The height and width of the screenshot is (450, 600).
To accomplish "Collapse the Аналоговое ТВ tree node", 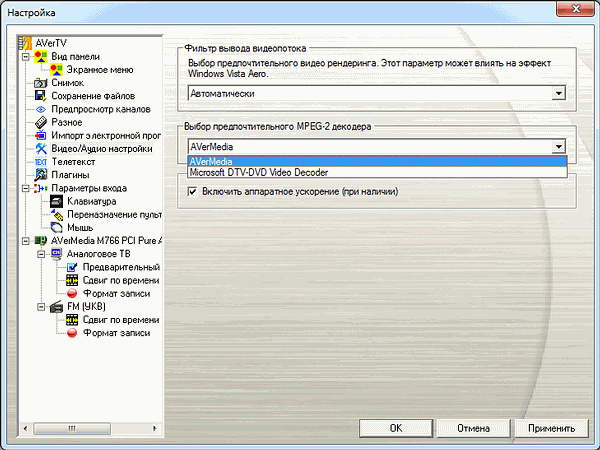I will 40,254.
